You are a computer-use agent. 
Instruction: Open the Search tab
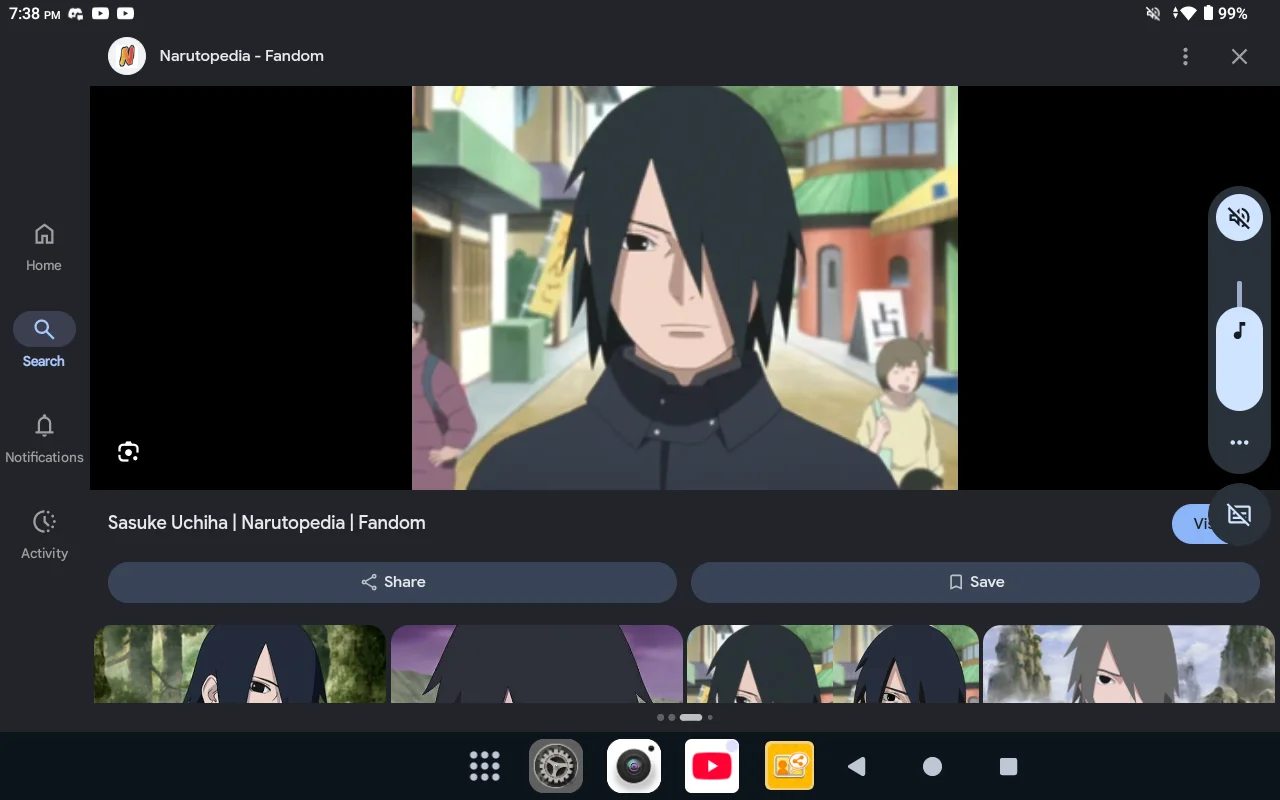pyautogui.click(x=44, y=341)
